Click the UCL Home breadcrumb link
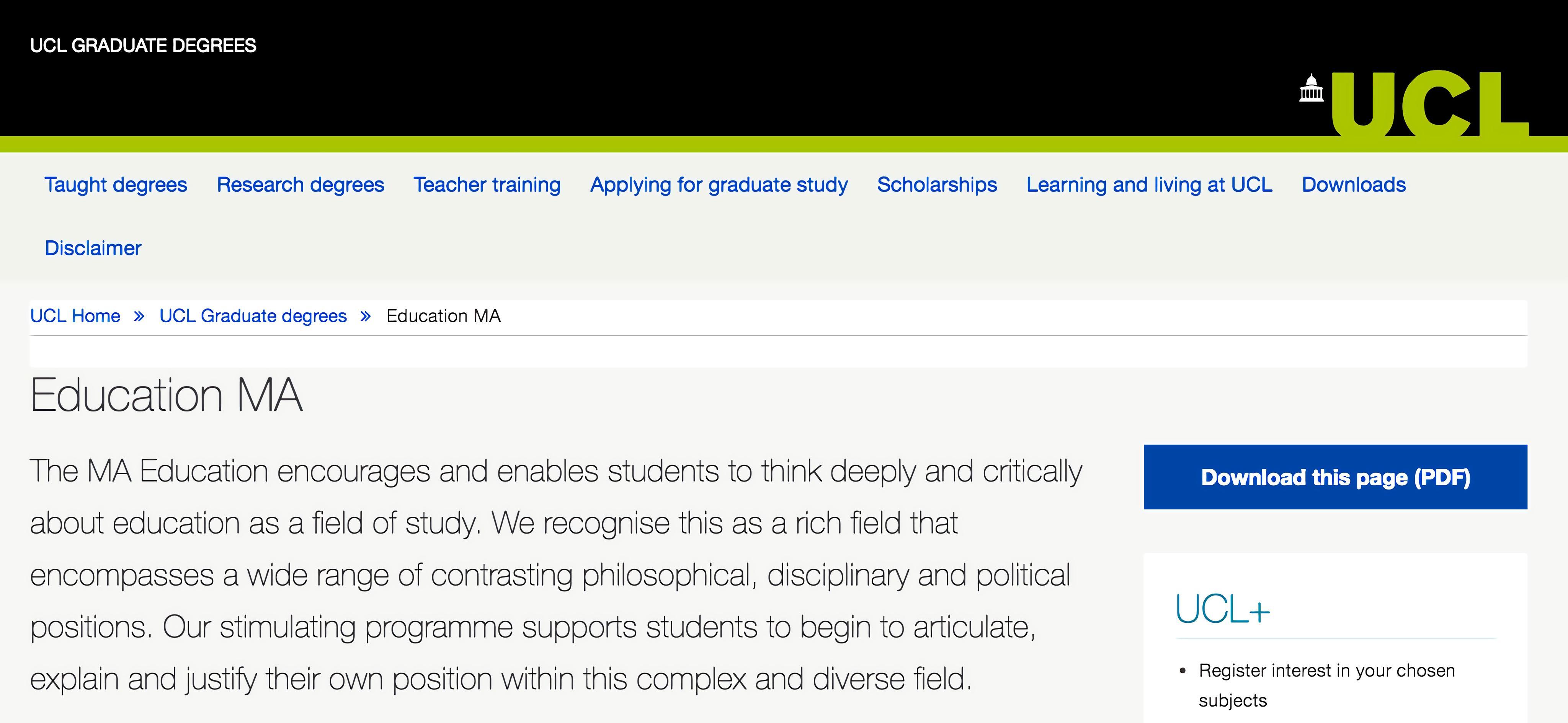Viewport: 1568px width, 723px height. (x=75, y=317)
